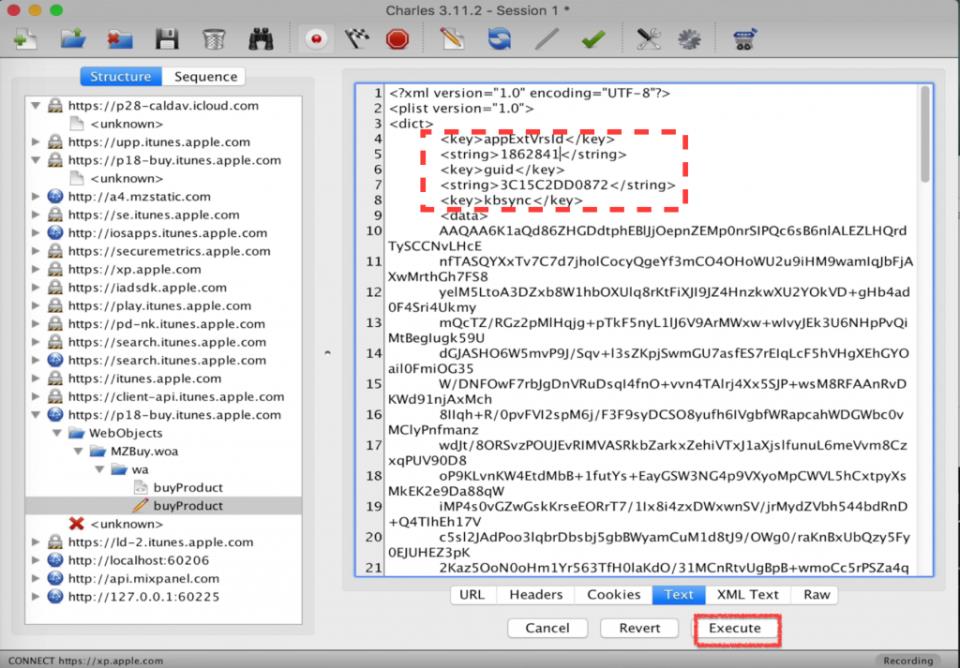960x668 pixels.
Task: Click the New Session toolbar icon
Action: coord(24,39)
